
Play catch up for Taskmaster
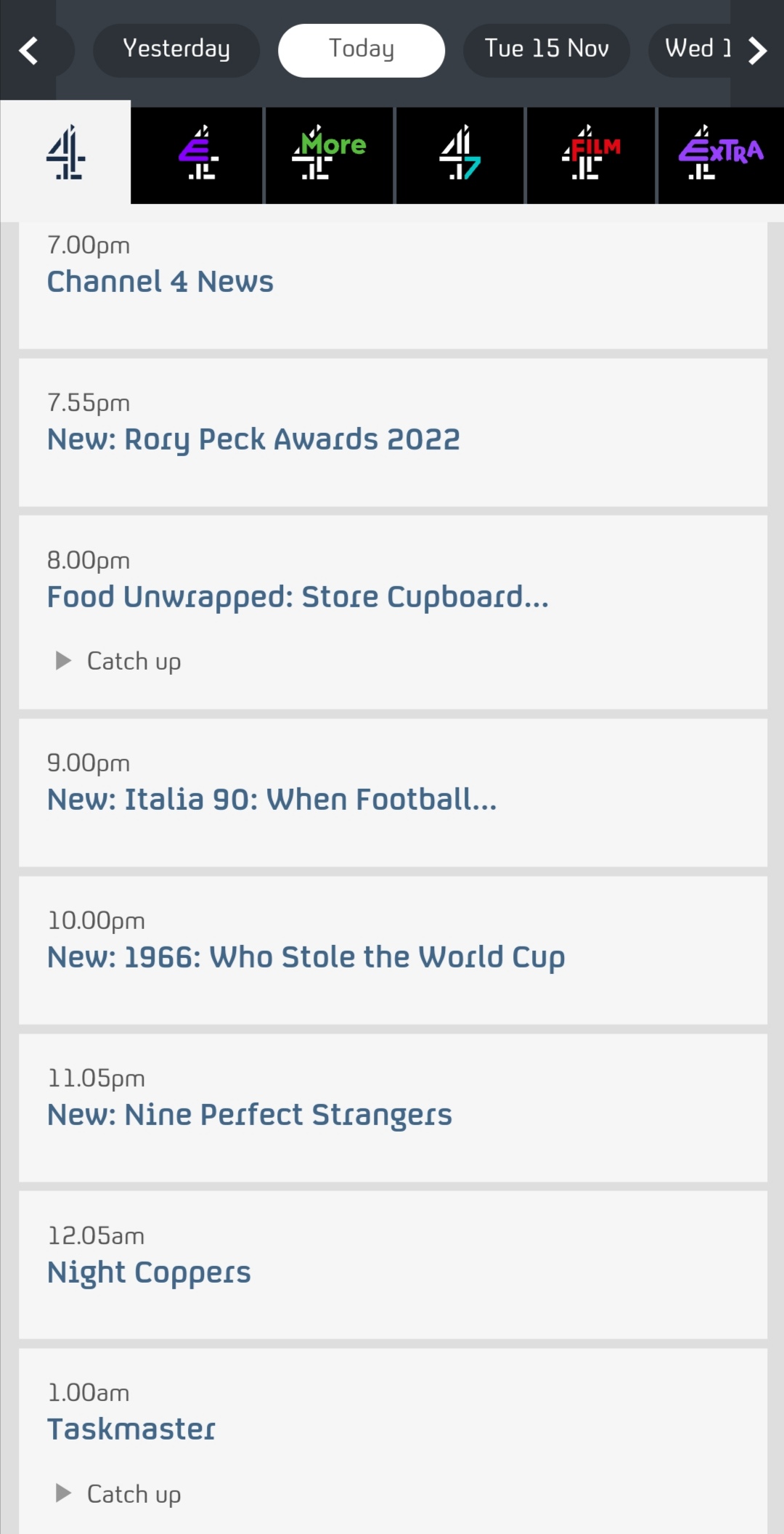[x=119, y=1494]
